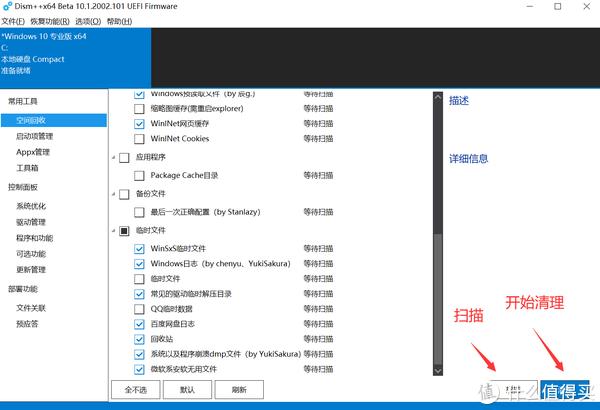Click the 默认 button

coord(188,390)
